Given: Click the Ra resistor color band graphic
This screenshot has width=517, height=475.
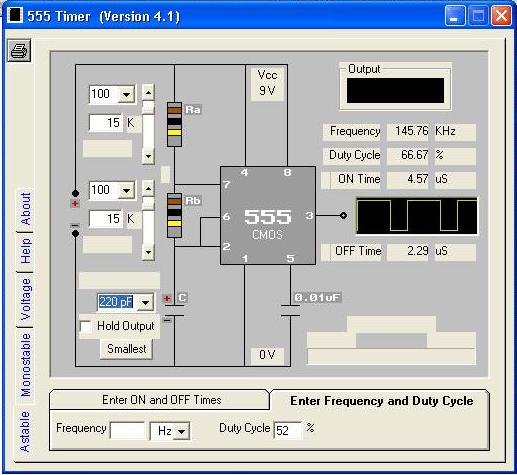Looking at the screenshot, I should (x=174, y=124).
